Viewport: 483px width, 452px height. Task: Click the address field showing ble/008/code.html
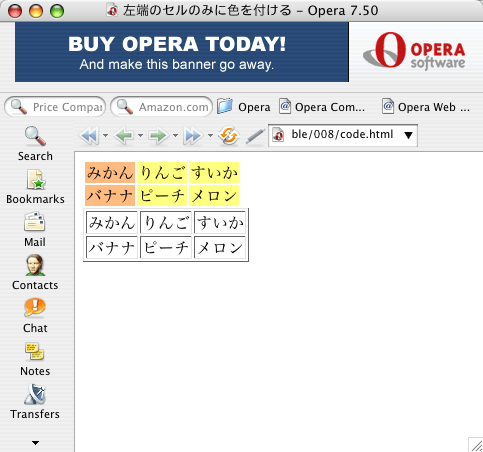pos(342,135)
